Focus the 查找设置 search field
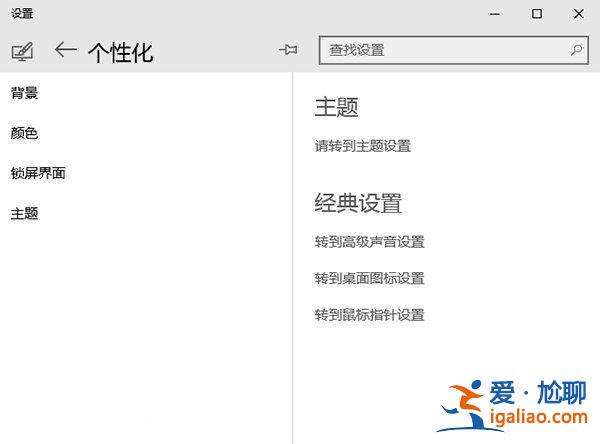The height and width of the screenshot is (444, 600). tap(453, 50)
